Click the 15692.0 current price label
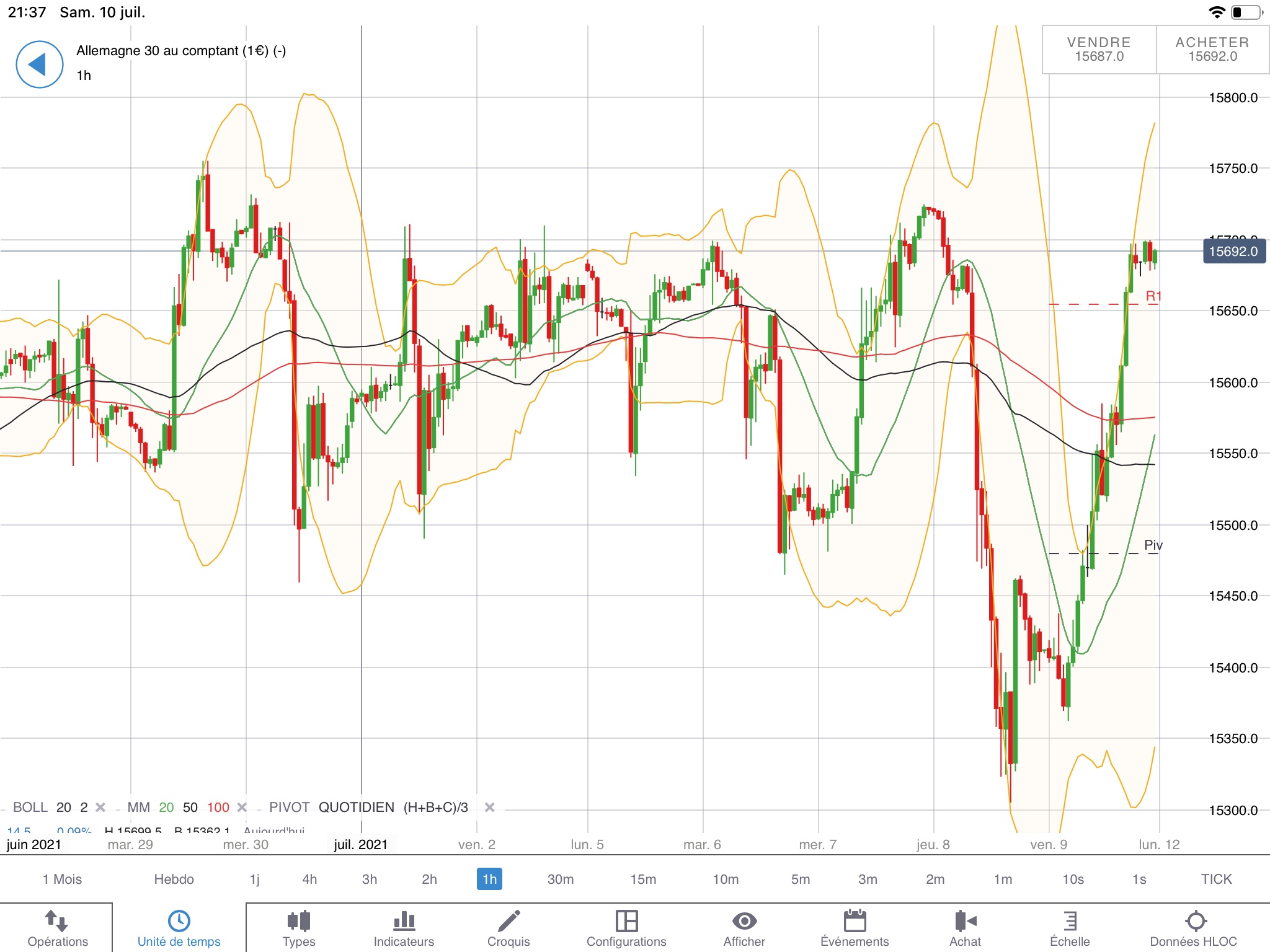This screenshot has width=1270, height=952. tap(1233, 252)
